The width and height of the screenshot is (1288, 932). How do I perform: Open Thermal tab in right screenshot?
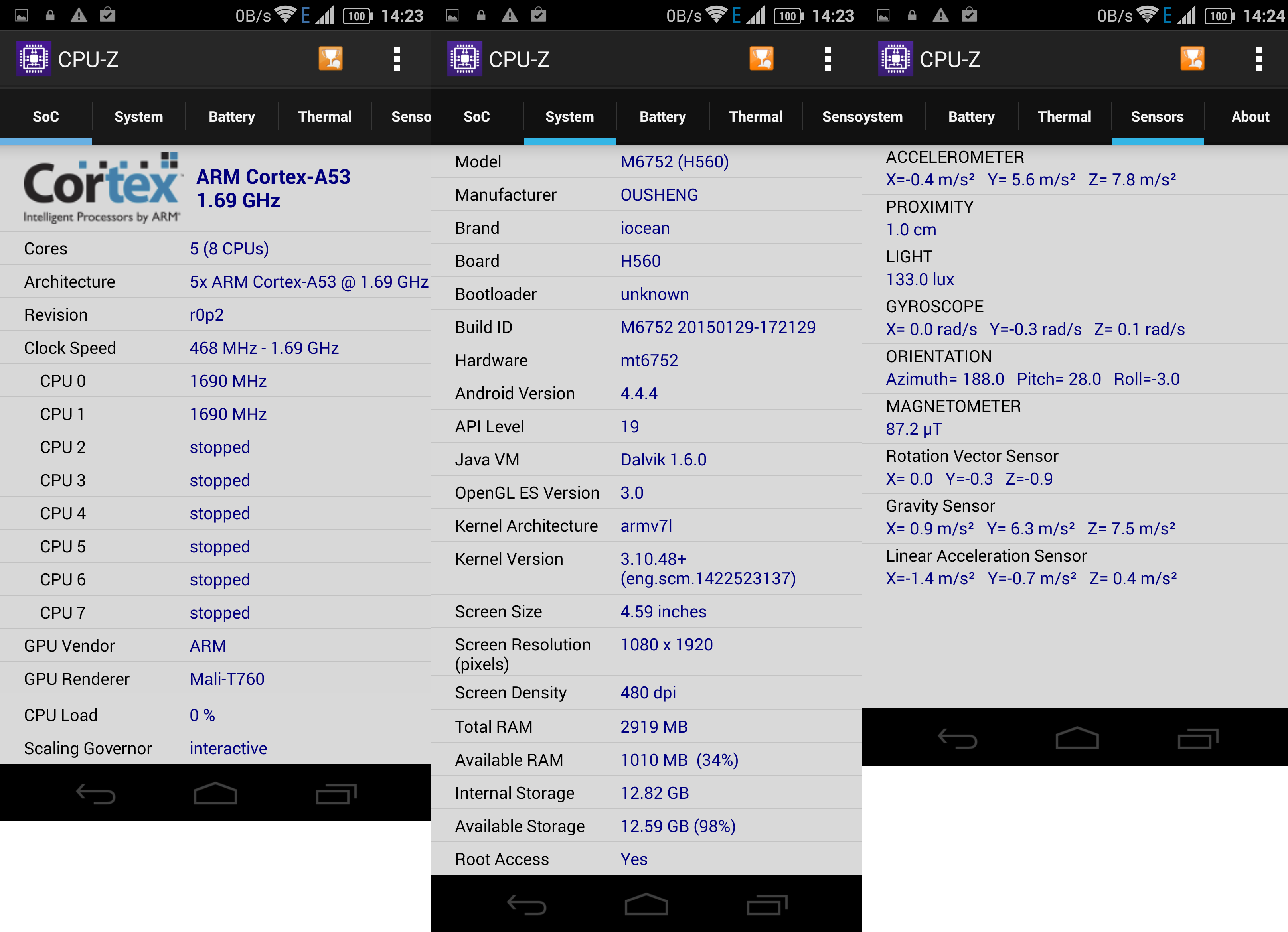point(1065,117)
